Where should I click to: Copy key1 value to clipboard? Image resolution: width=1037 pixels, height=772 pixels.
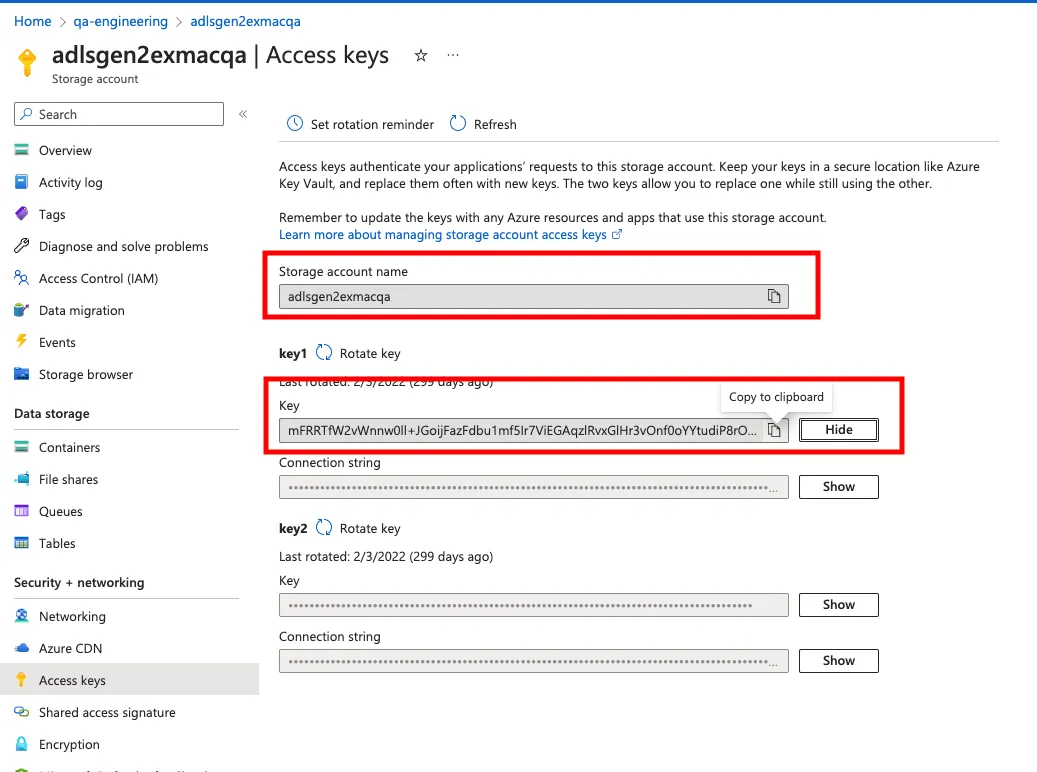(x=774, y=430)
